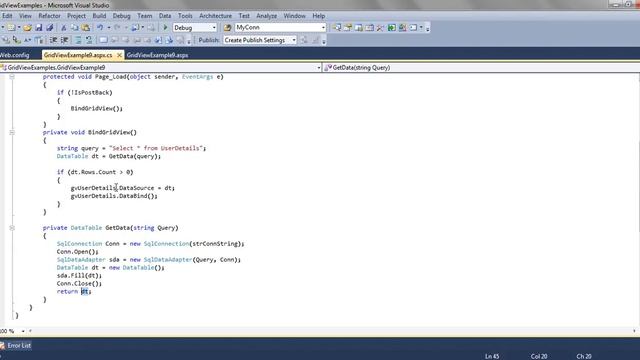Switch to the Web.config tab

point(15,55)
